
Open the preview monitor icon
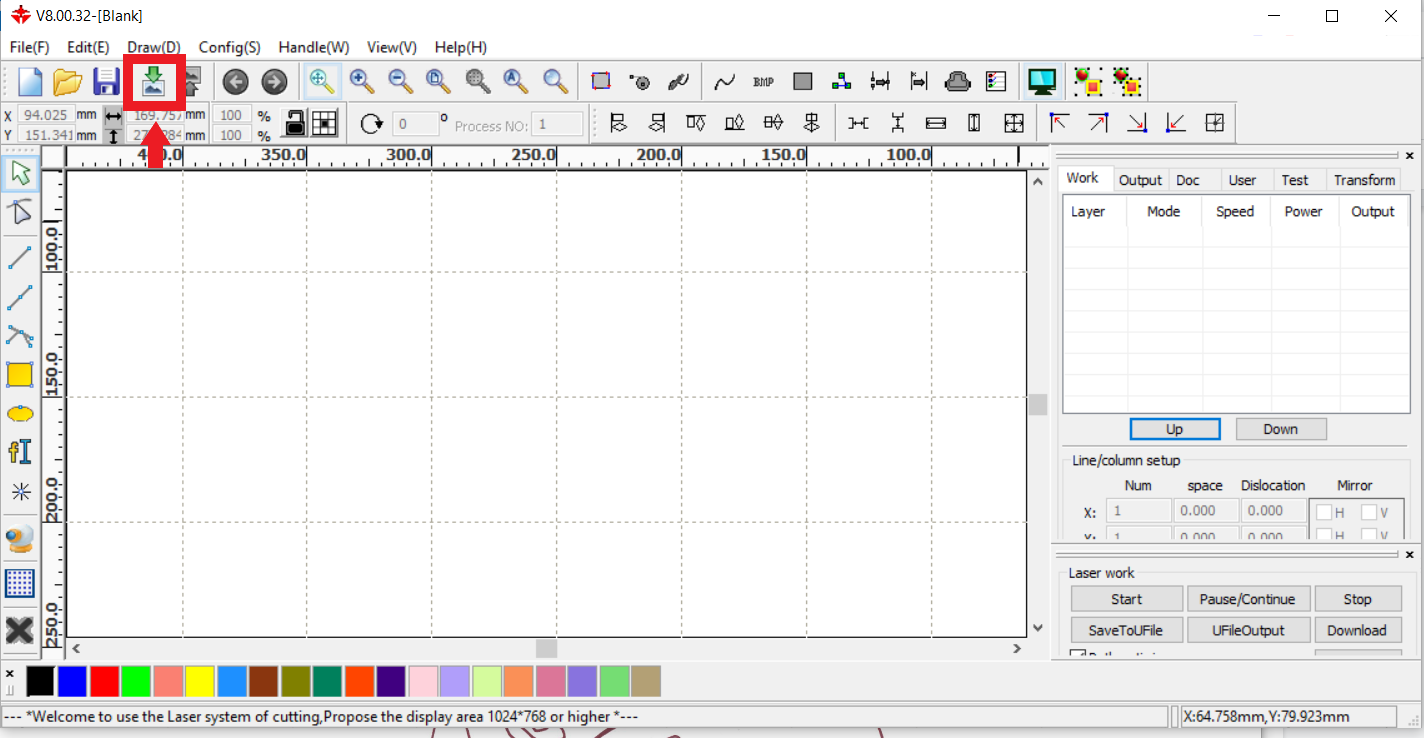1042,82
